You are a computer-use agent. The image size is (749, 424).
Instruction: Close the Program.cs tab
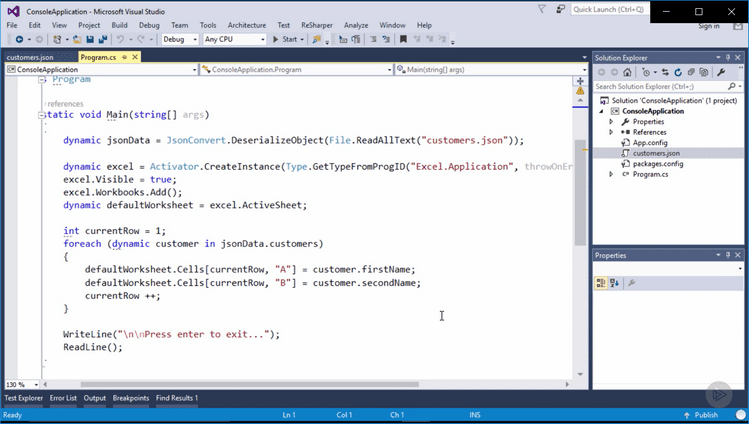pos(135,57)
